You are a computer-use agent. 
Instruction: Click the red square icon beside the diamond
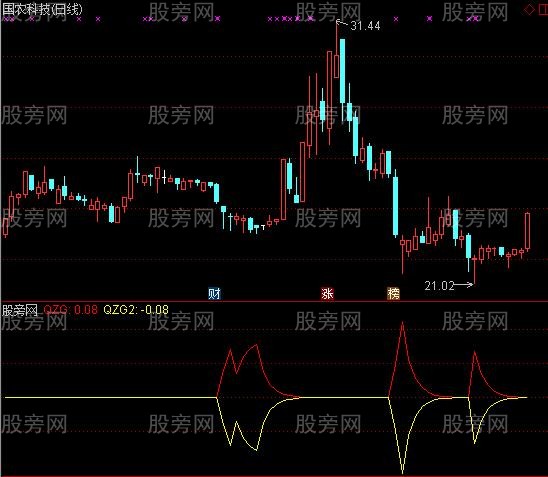[x=543, y=10]
